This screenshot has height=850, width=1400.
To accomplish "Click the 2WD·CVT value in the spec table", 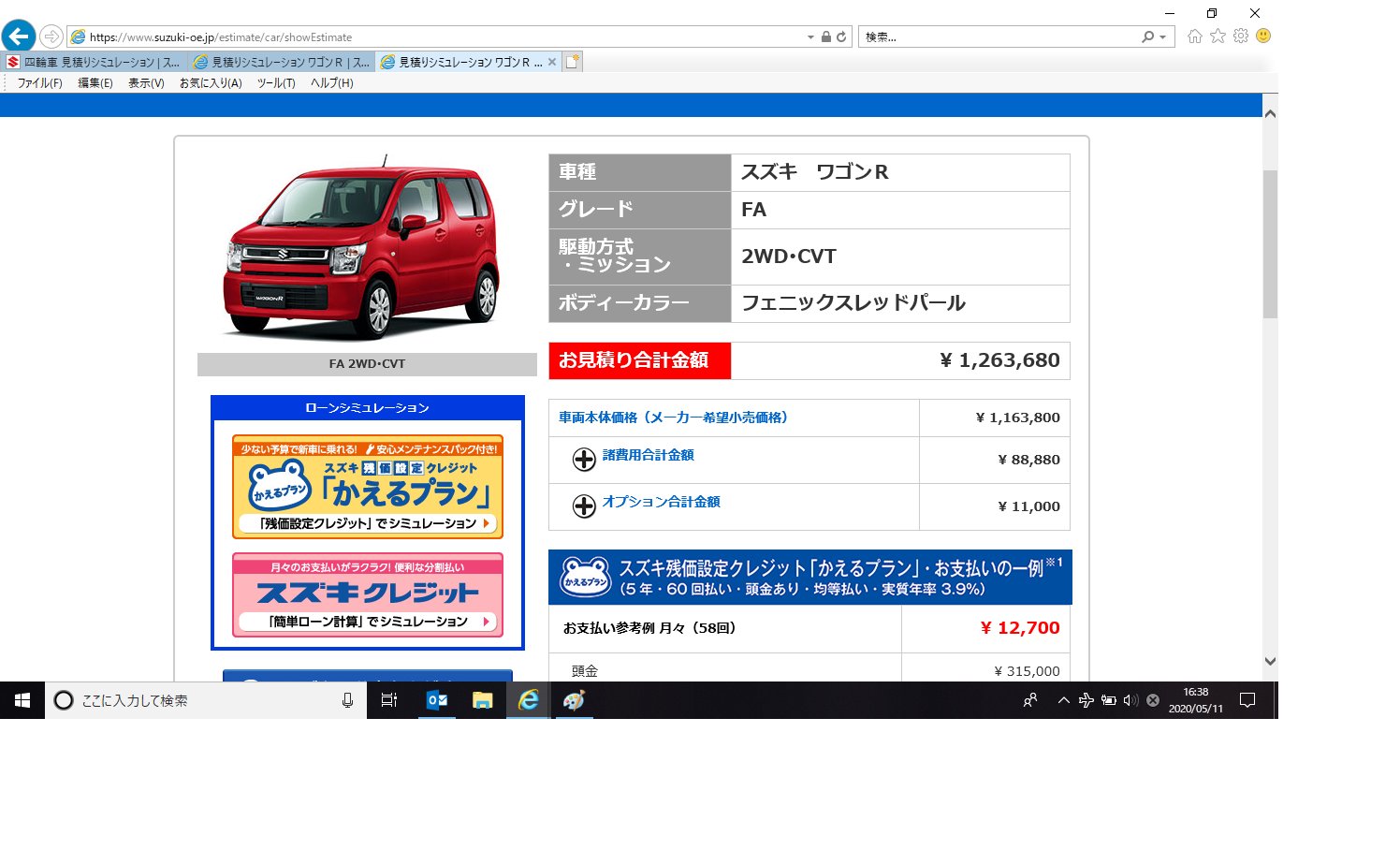I will click(789, 256).
